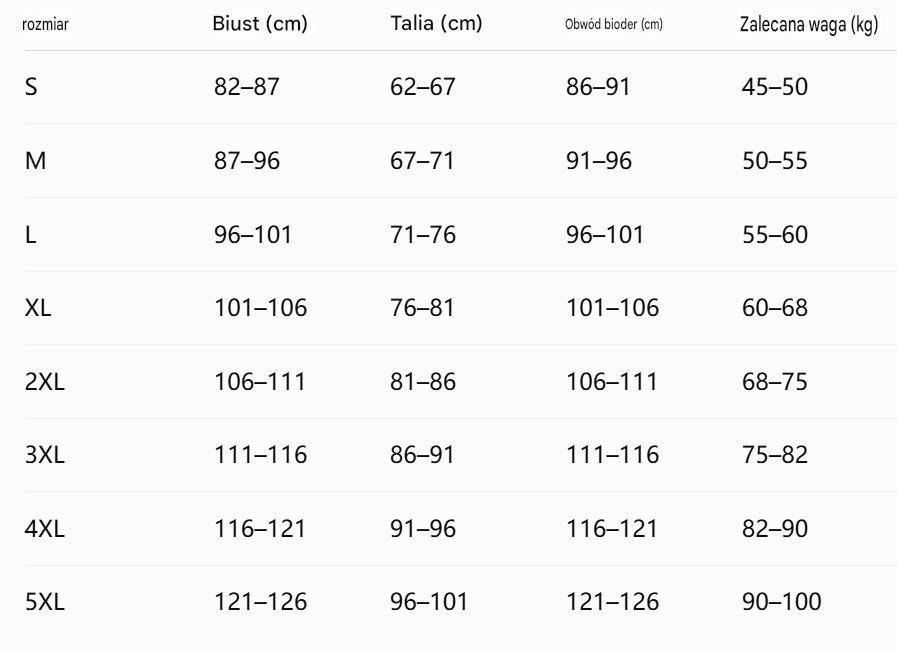
Task: Select the 4XL size label
Action: (45, 529)
